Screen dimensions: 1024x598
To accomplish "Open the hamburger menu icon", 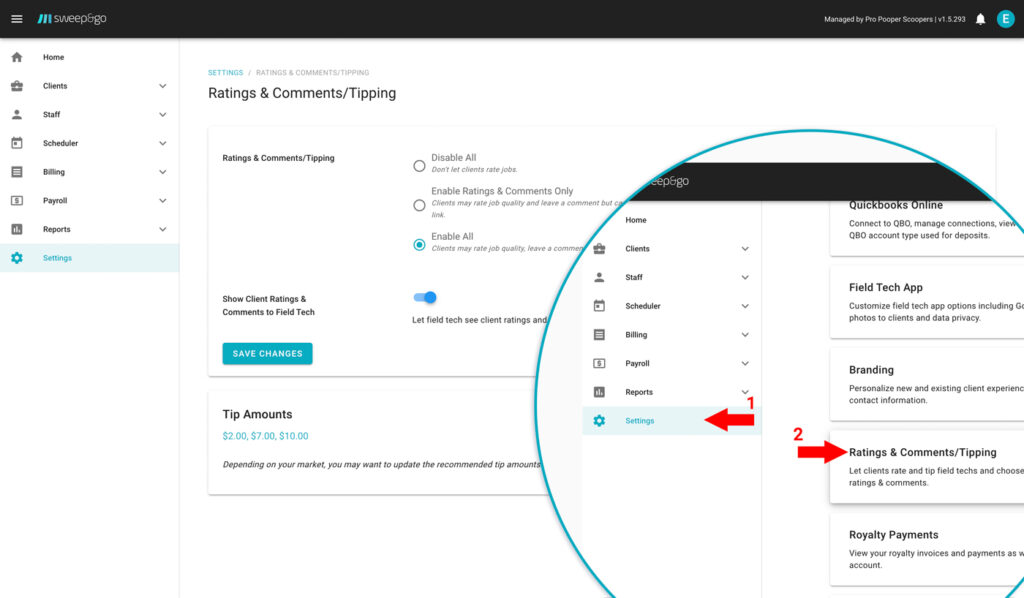I will [x=16, y=19].
